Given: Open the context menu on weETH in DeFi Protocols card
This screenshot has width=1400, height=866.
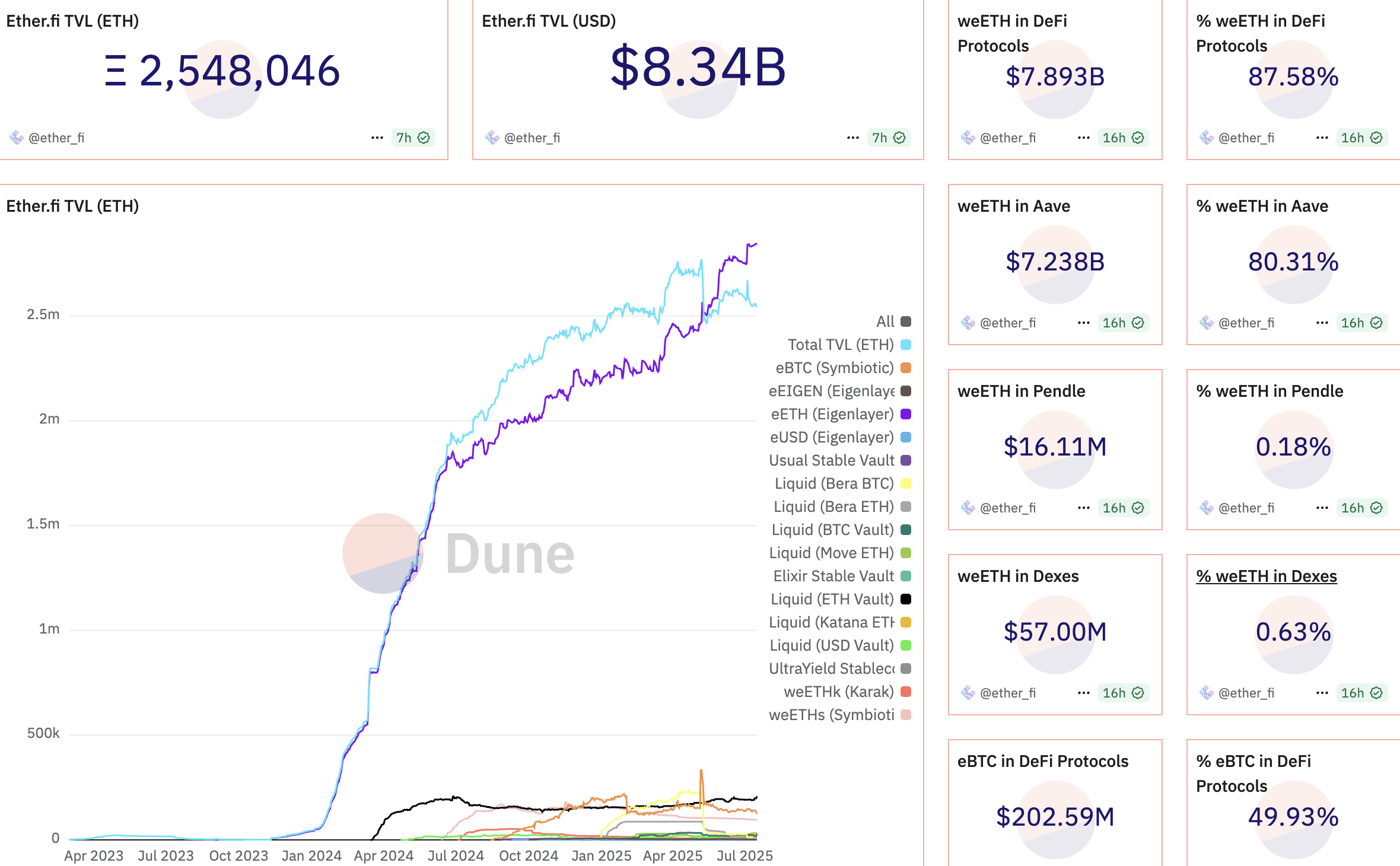Looking at the screenshot, I should pos(1084,138).
